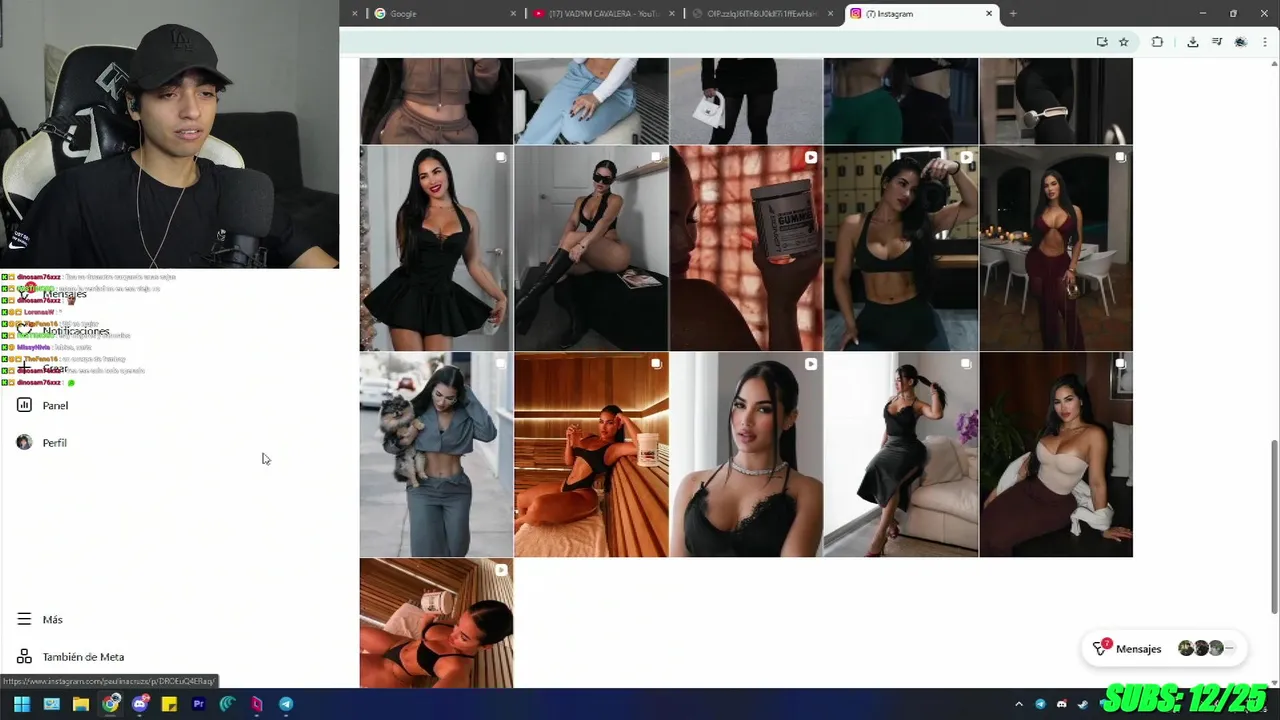Open the top-row white handbag post

click(x=746, y=101)
